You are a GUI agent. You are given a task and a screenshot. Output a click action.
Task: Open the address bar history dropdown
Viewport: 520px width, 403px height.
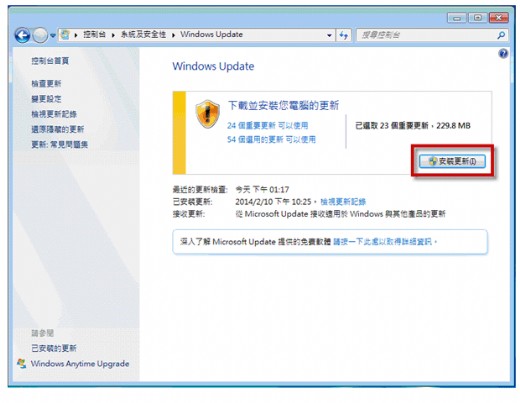click(x=329, y=35)
